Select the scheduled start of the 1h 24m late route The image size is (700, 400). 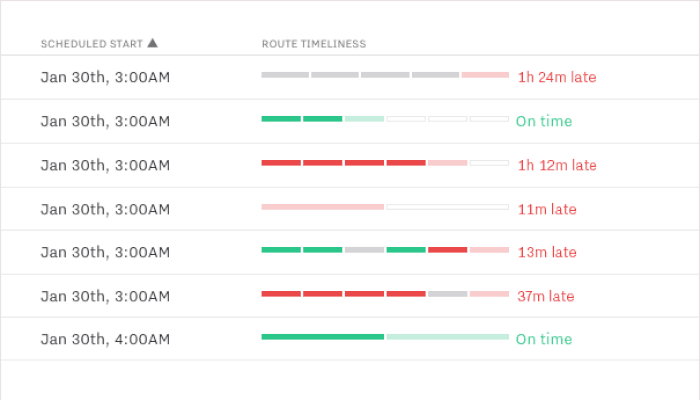click(x=105, y=77)
